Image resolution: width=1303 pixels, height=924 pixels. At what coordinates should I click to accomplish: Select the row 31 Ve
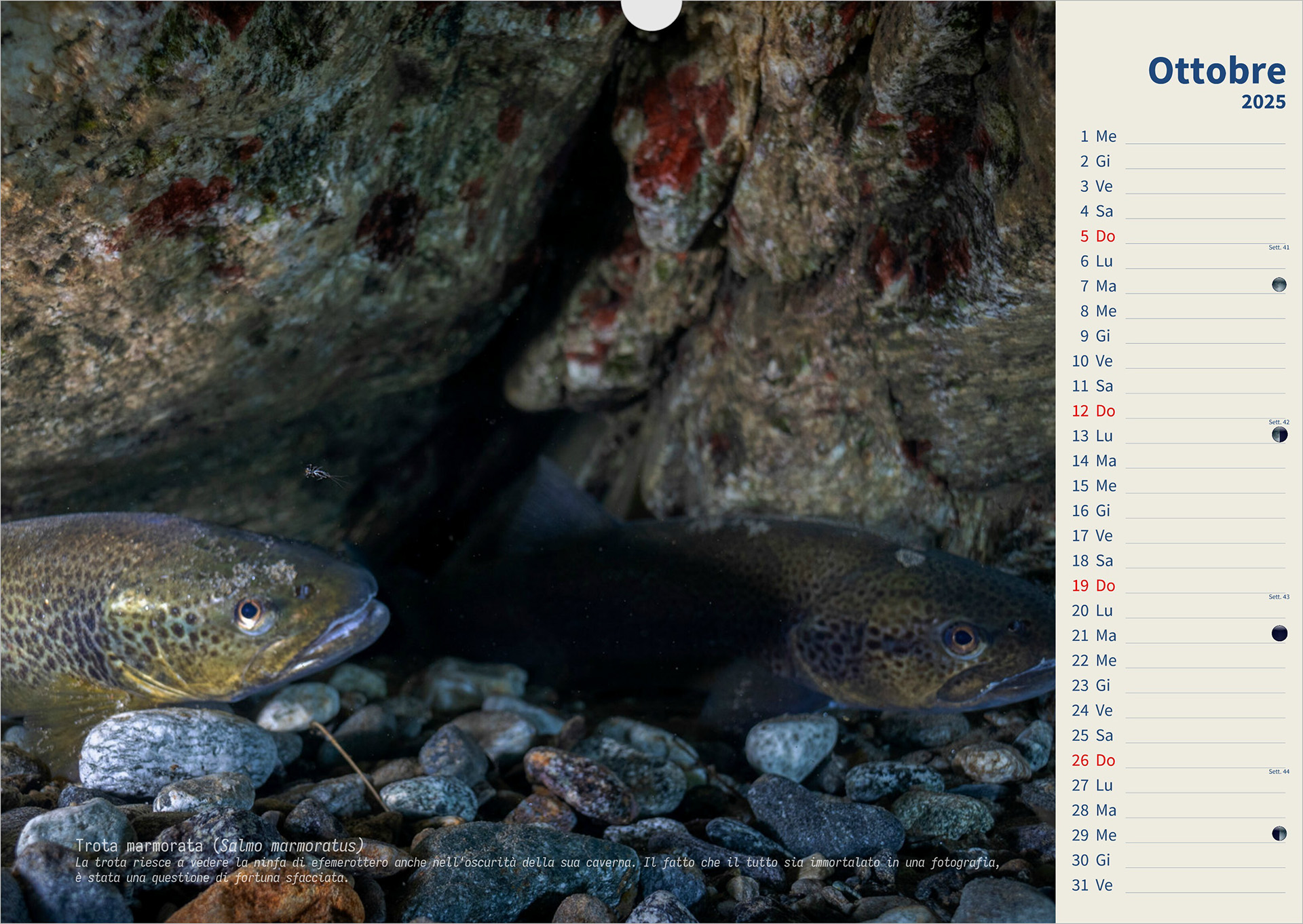pyautogui.click(x=1179, y=885)
